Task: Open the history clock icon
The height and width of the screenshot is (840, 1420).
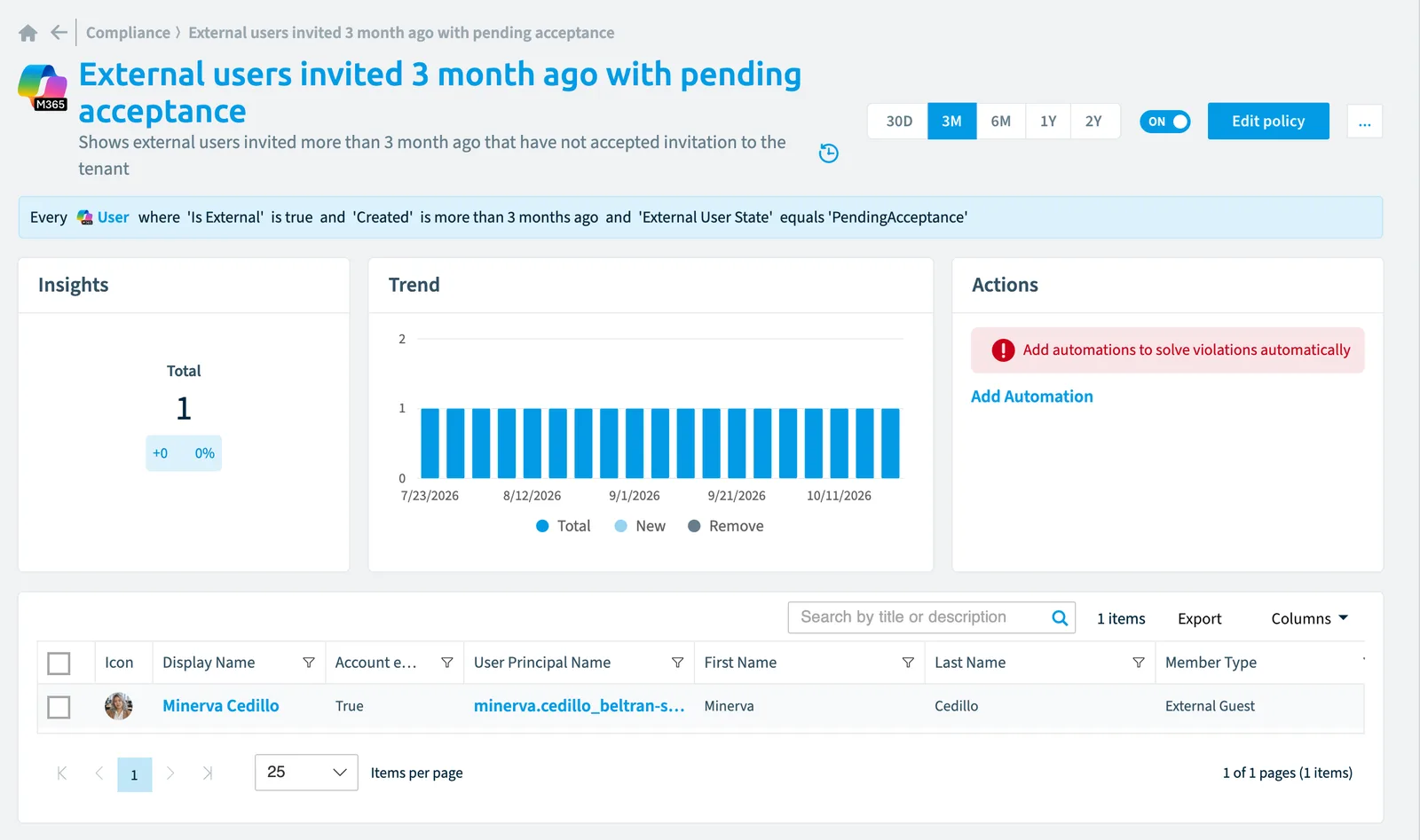Action: (x=828, y=153)
